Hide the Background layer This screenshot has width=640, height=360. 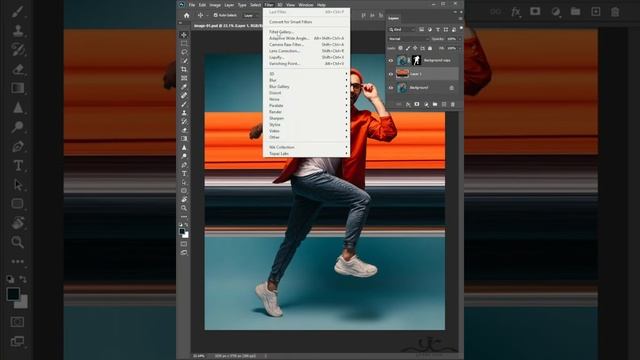(x=391, y=88)
